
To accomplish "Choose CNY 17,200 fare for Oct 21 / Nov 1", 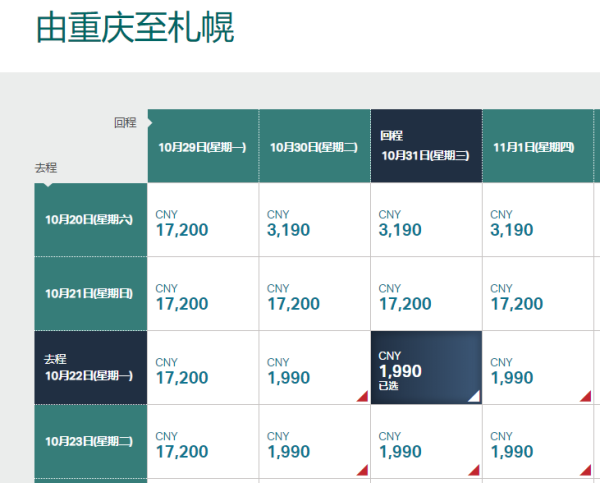I will click(538, 294).
